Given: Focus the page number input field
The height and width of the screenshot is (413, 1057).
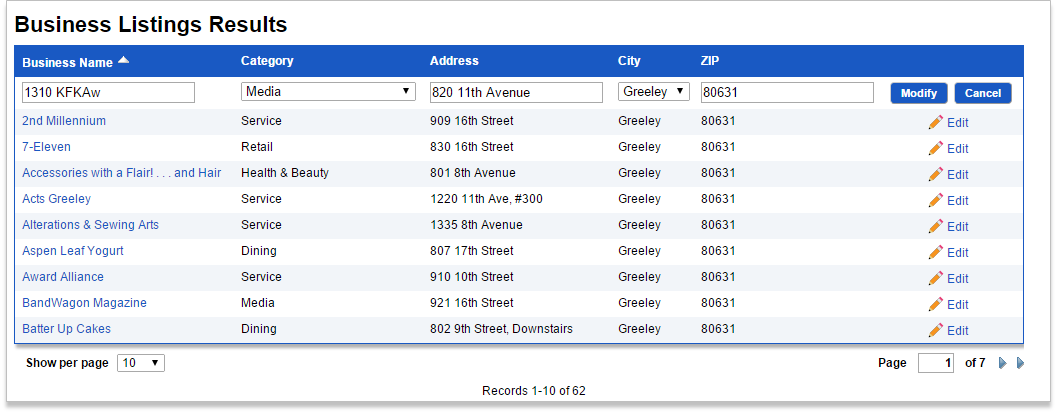Looking at the screenshot, I should [936, 363].
